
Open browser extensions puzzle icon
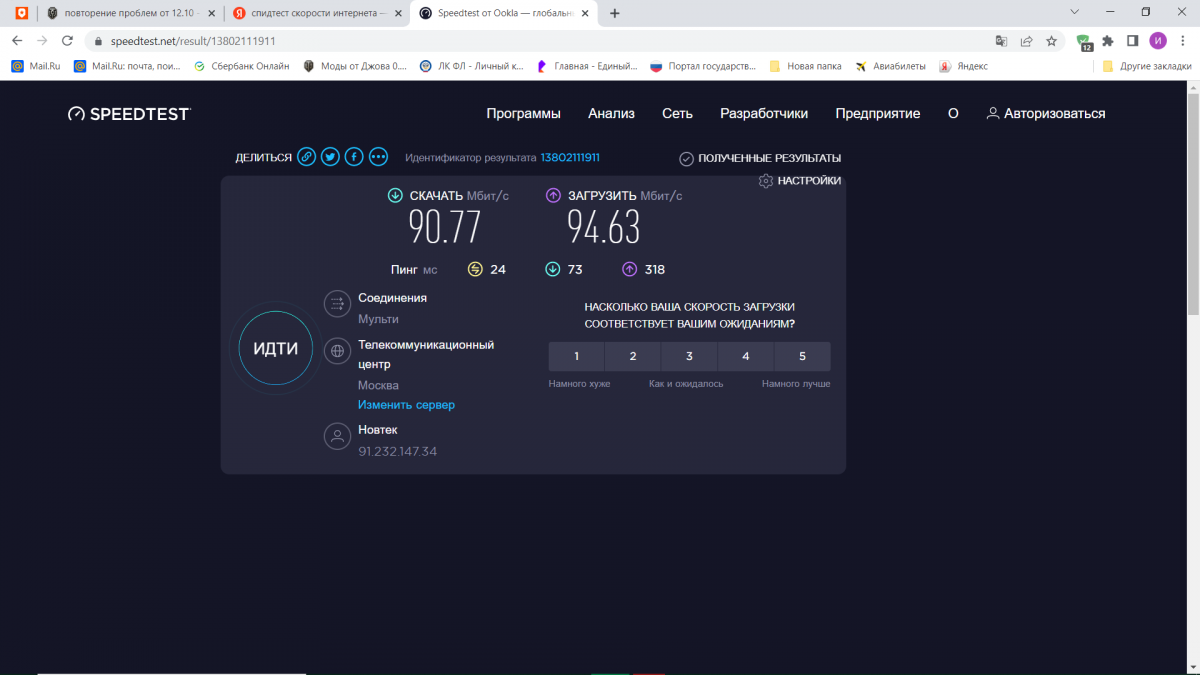(1108, 41)
